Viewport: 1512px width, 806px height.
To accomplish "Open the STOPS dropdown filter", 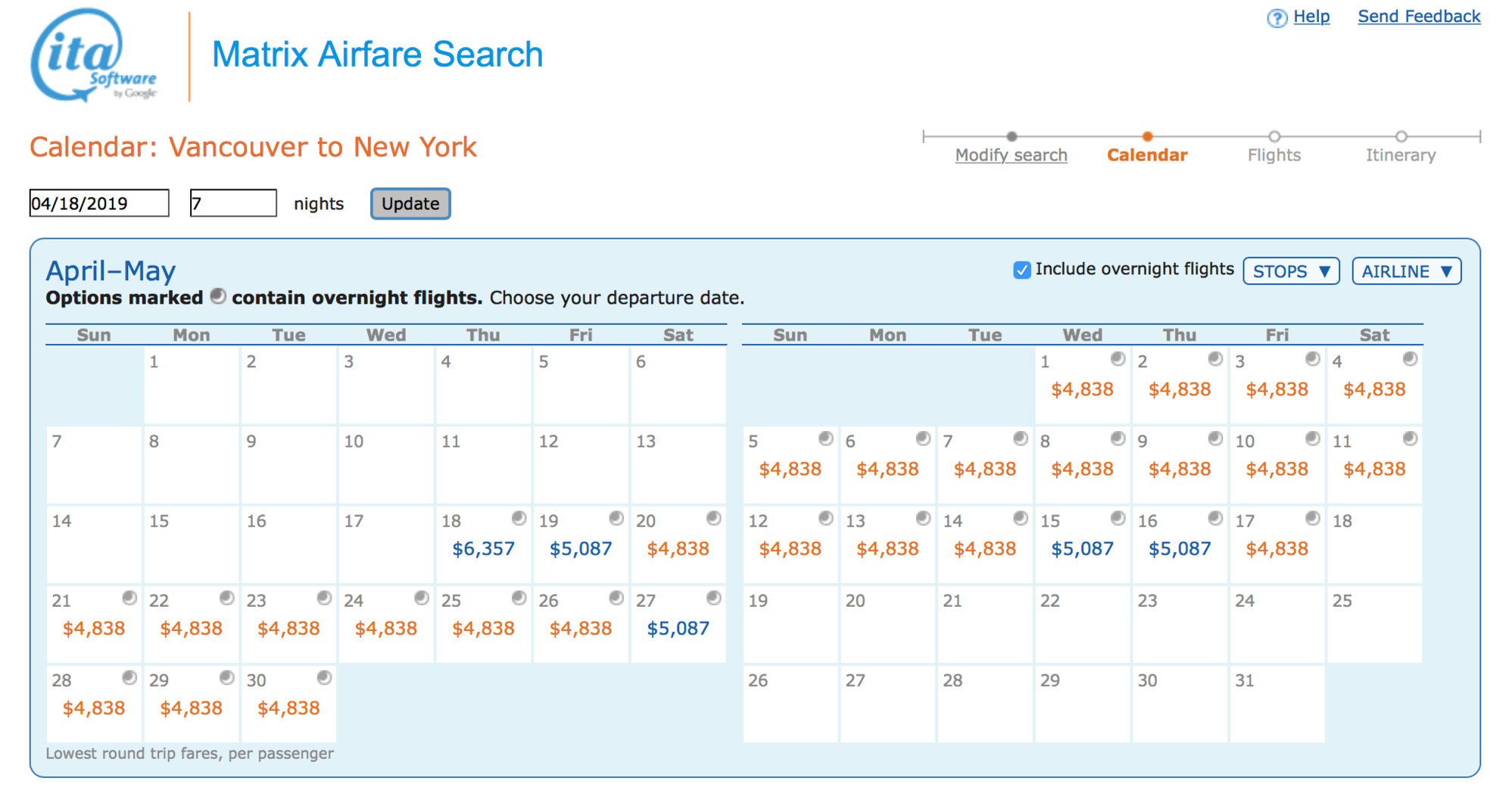I will click(x=1291, y=271).
